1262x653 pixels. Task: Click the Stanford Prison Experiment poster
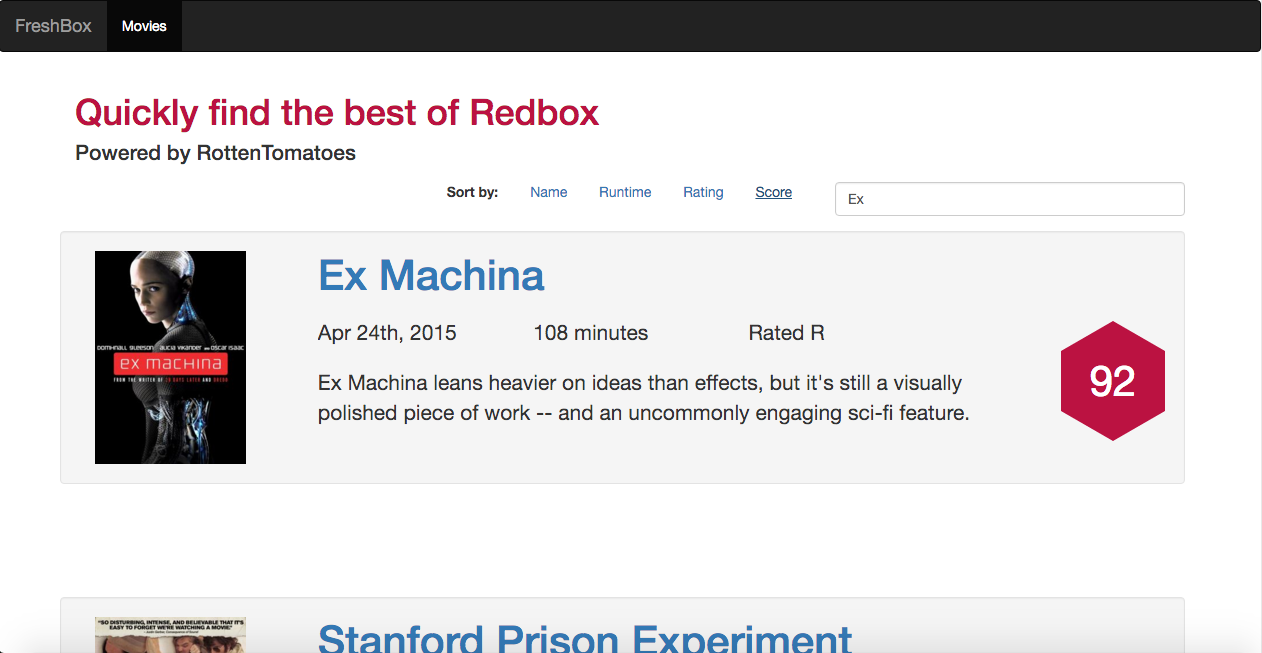(170, 635)
